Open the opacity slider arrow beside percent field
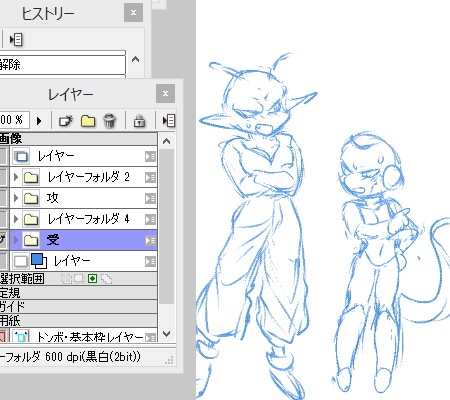The width and height of the screenshot is (450, 400). point(39,120)
